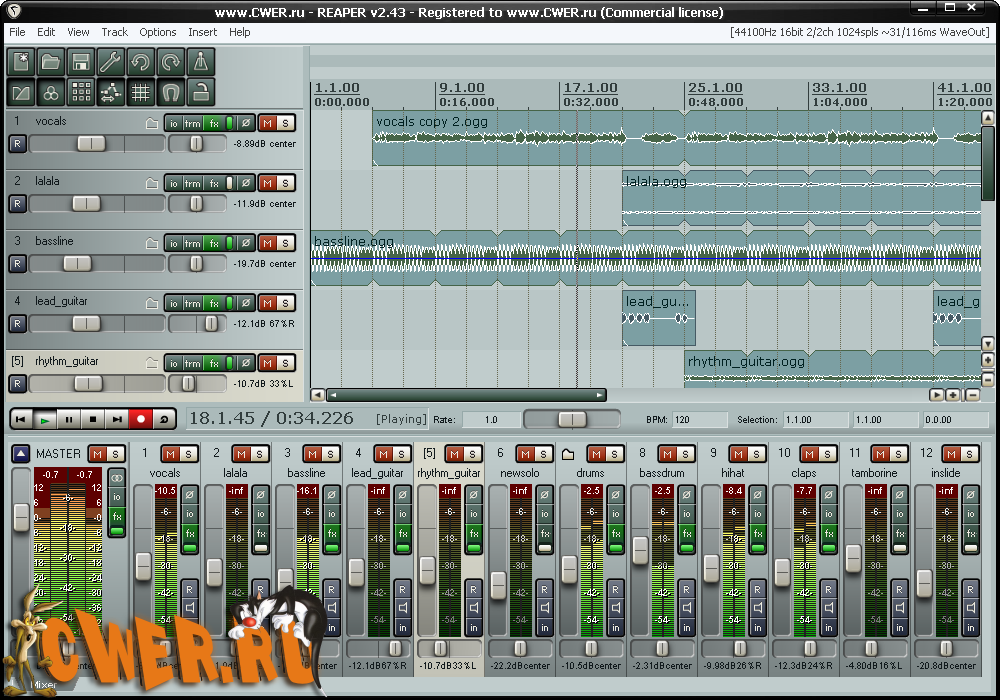Screen dimensions: 1000x700
Task: Enable snapping with the magnet icon
Action: (171, 93)
